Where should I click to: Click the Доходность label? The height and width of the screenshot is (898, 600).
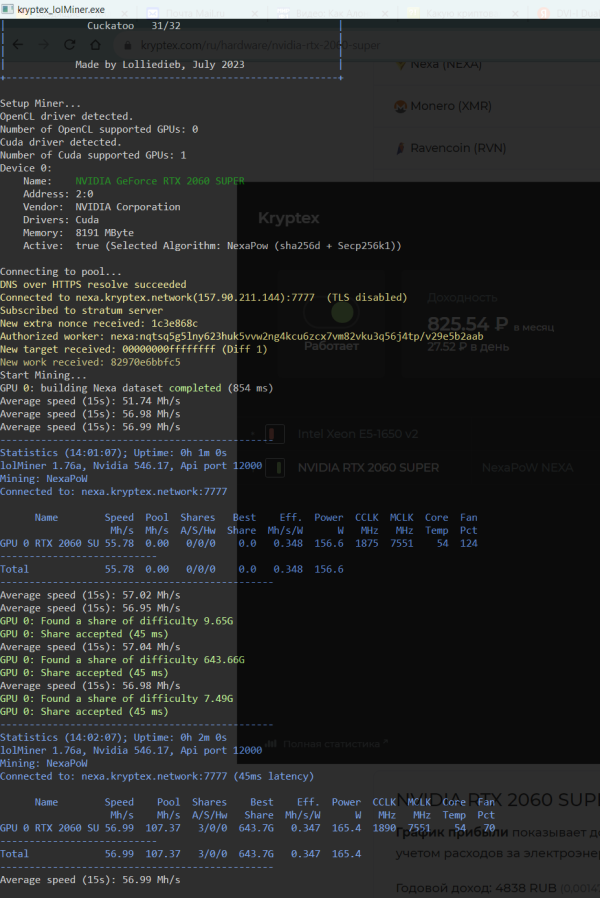pos(462,298)
